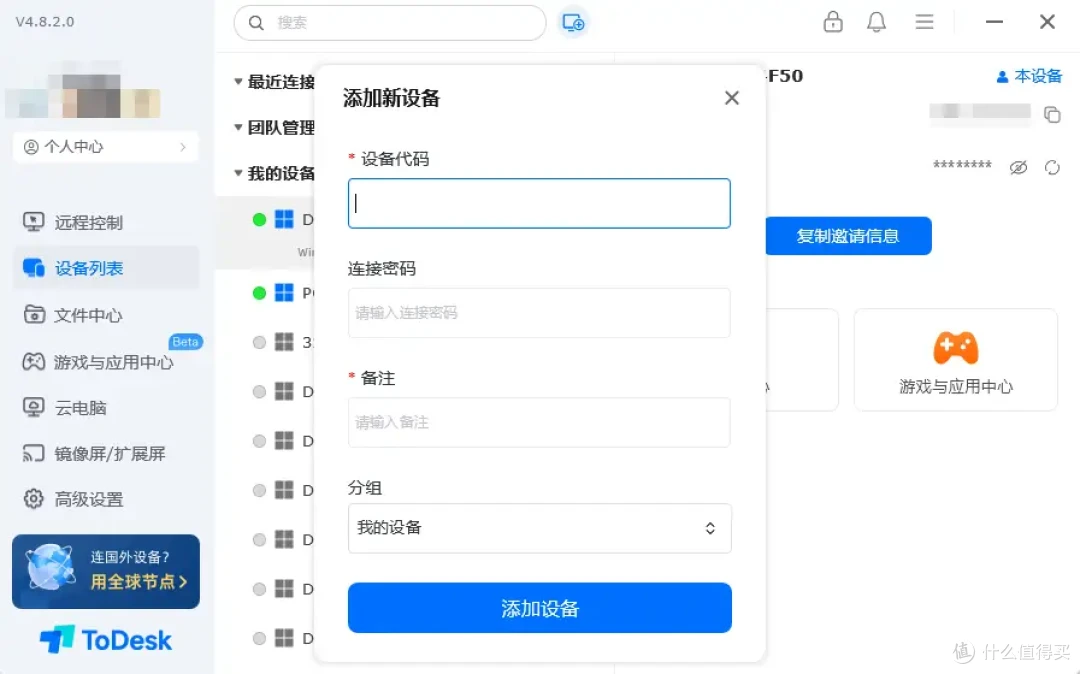The image size is (1080, 674).
Task: Toggle password visibility eye icon
Action: pyautogui.click(x=1018, y=167)
